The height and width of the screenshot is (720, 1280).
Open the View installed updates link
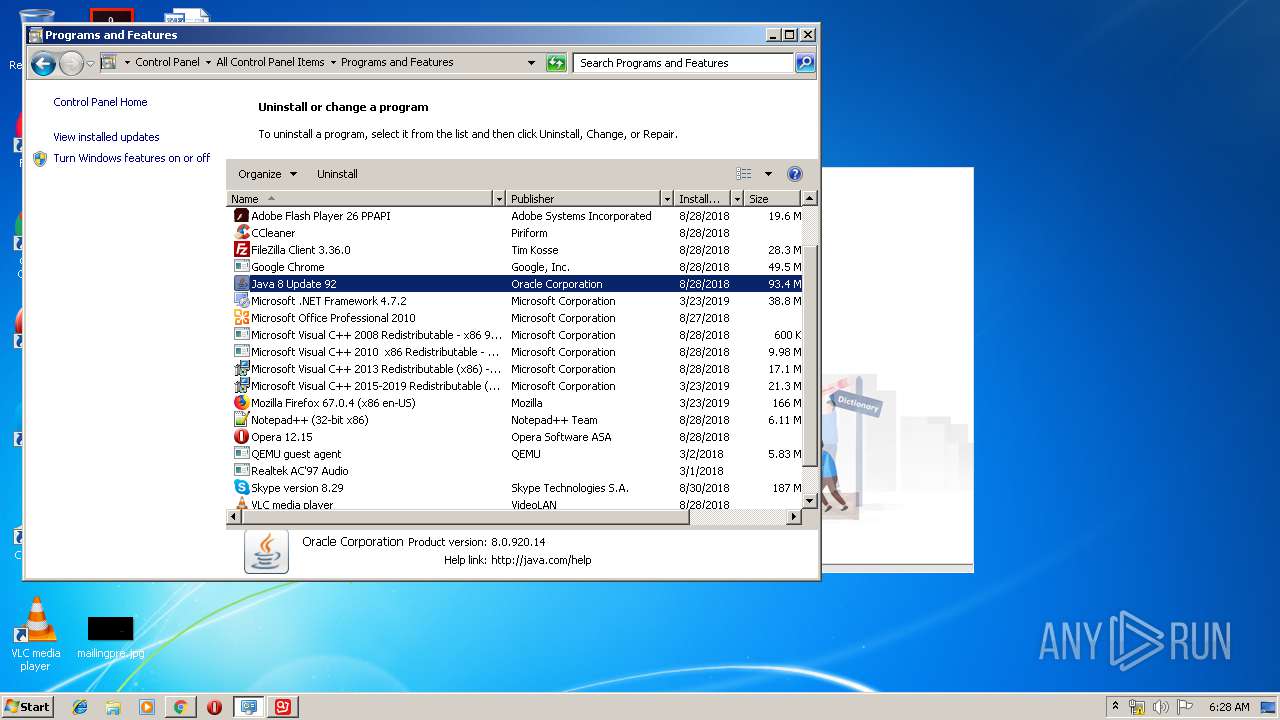(106, 137)
